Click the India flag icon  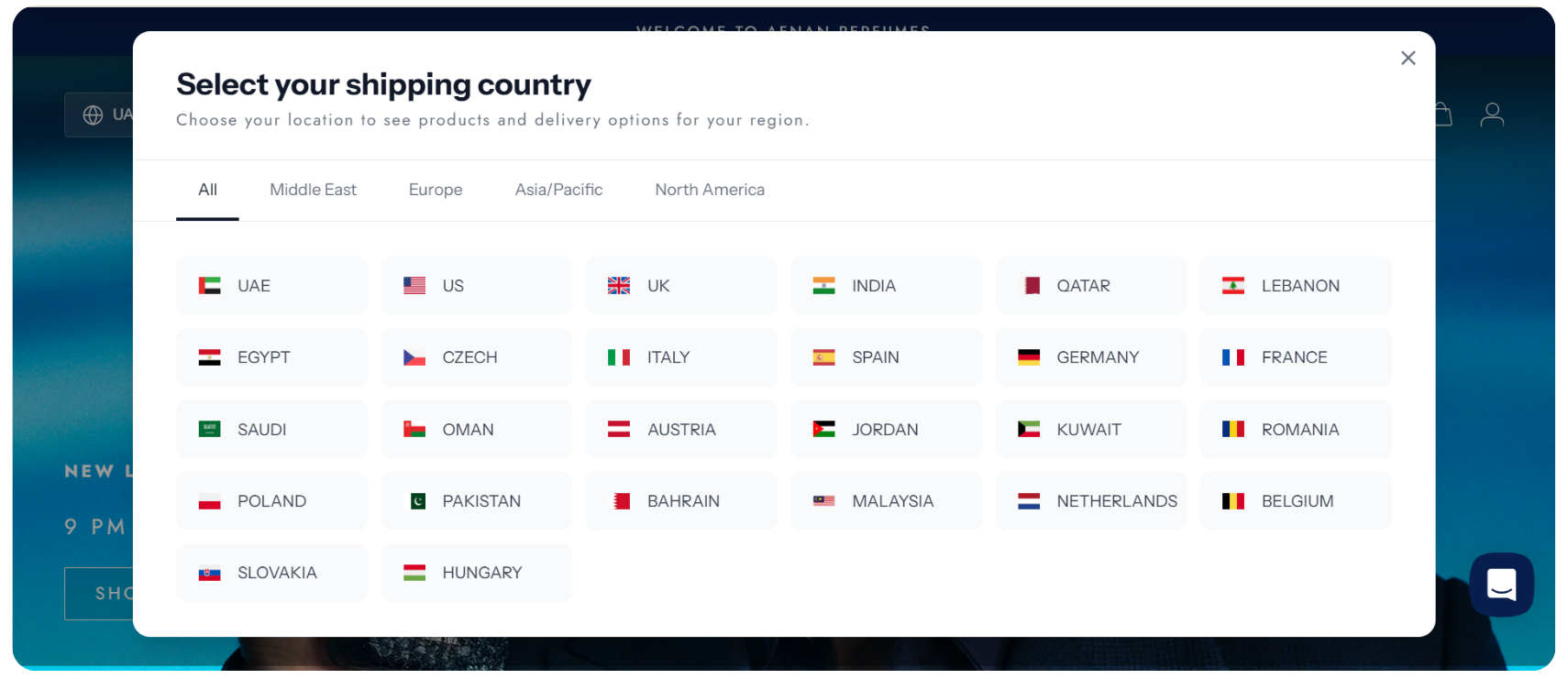[823, 286]
